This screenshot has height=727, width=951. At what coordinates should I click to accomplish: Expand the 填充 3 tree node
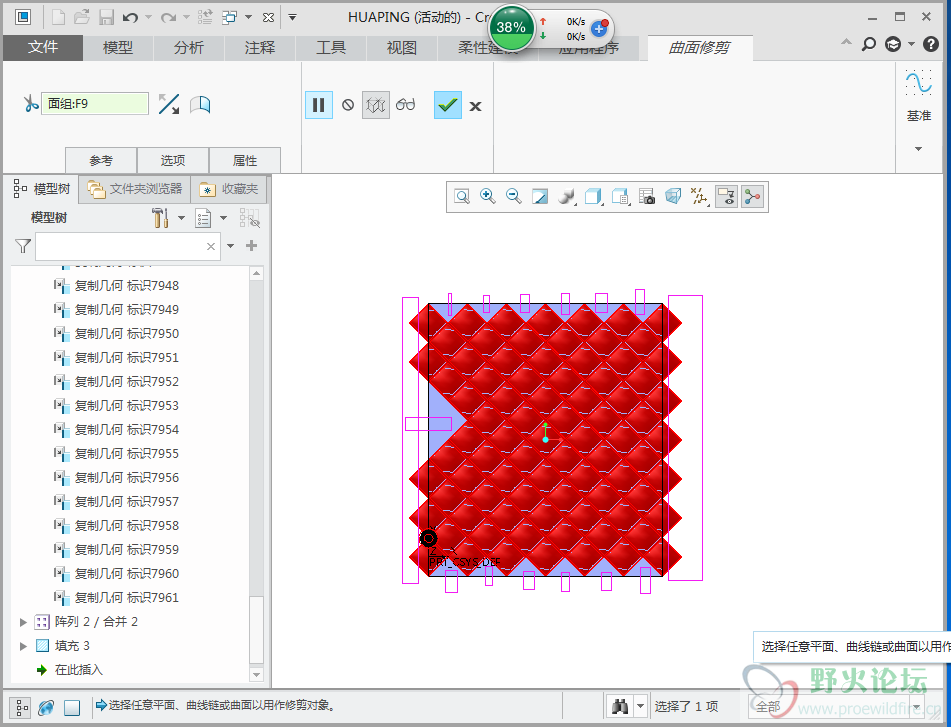23,646
